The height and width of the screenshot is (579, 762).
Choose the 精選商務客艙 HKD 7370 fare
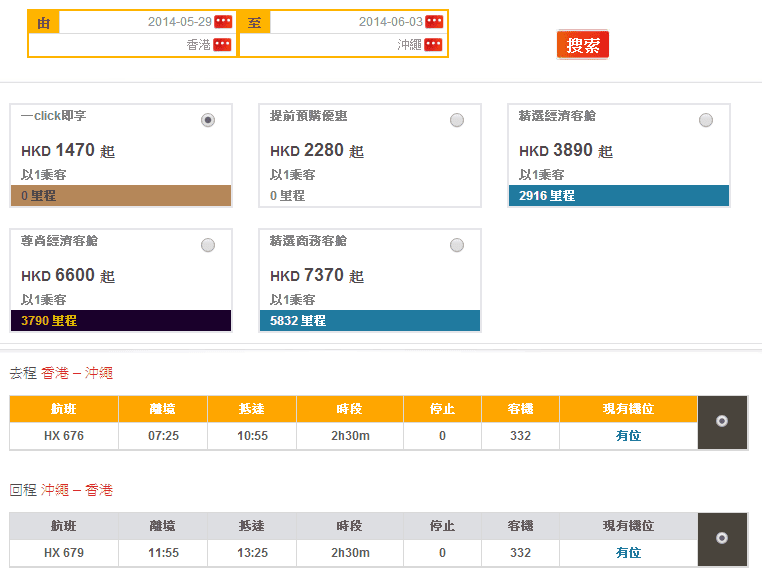click(457, 245)
